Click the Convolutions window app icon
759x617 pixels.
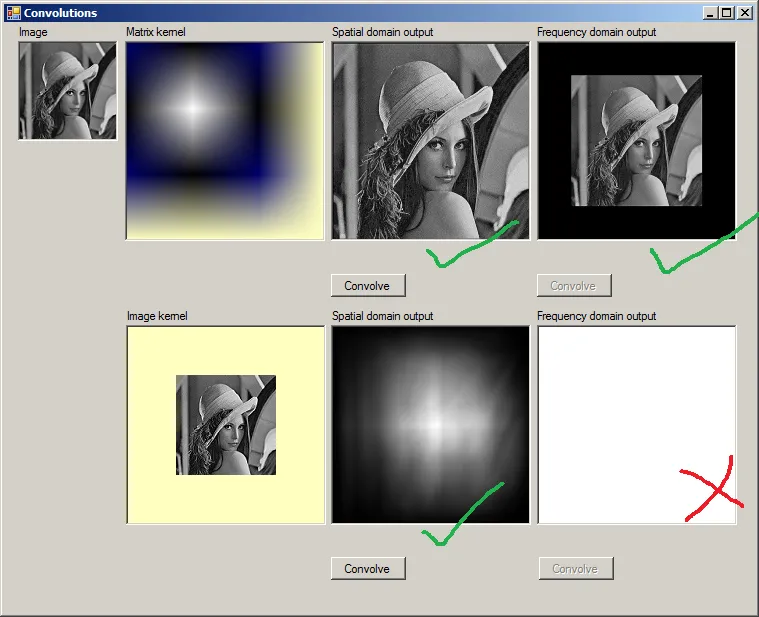point(14,13)
